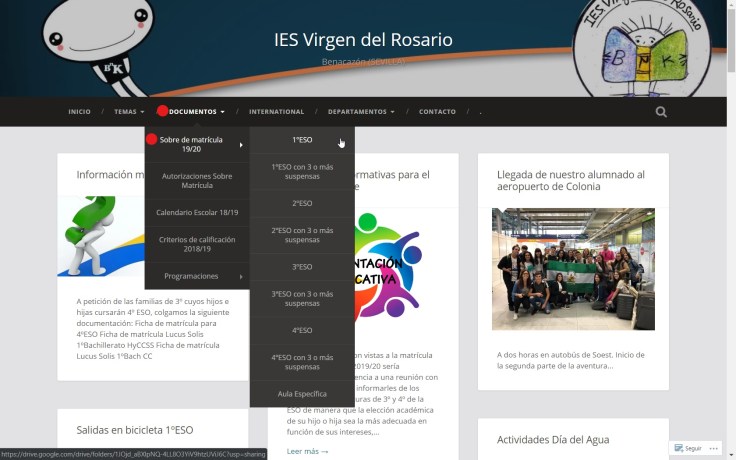Expand the TEMAS dropdown menu

tap(129, 112)
